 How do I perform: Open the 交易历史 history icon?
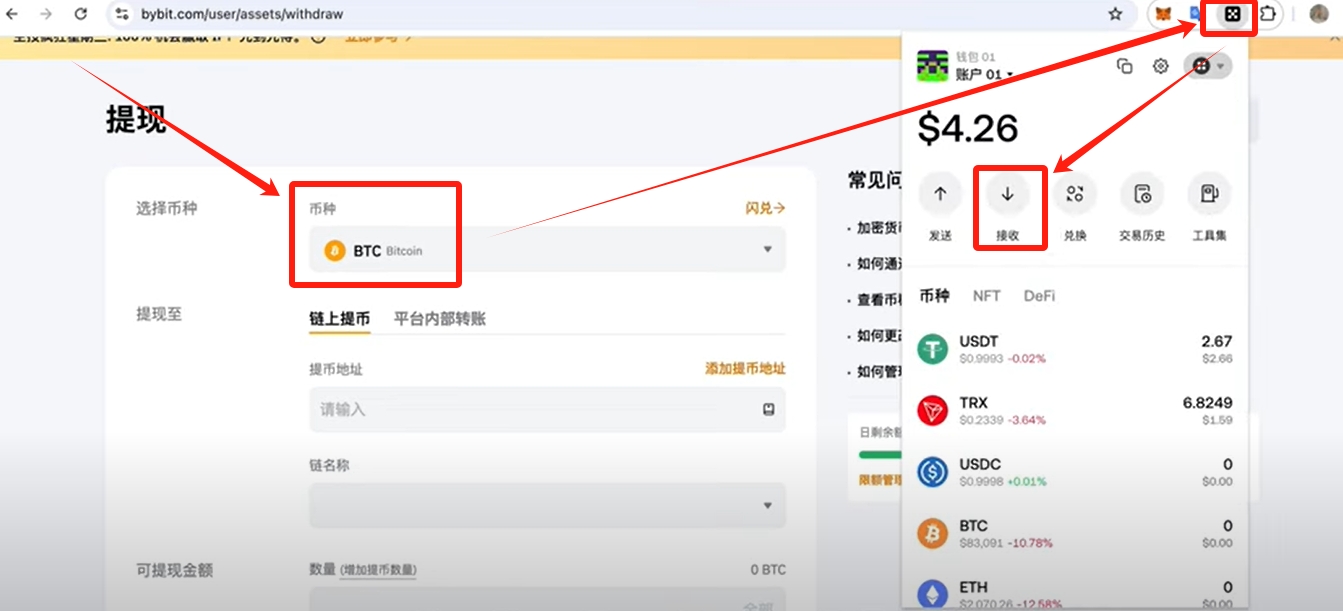tap(1142, 194)
